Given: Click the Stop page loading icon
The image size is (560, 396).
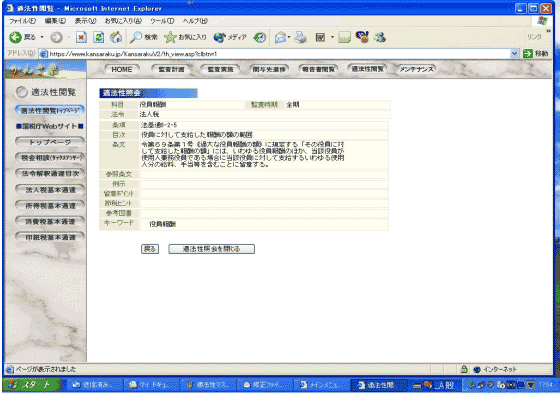Looking at the screenshot, I should pos(81,37).
